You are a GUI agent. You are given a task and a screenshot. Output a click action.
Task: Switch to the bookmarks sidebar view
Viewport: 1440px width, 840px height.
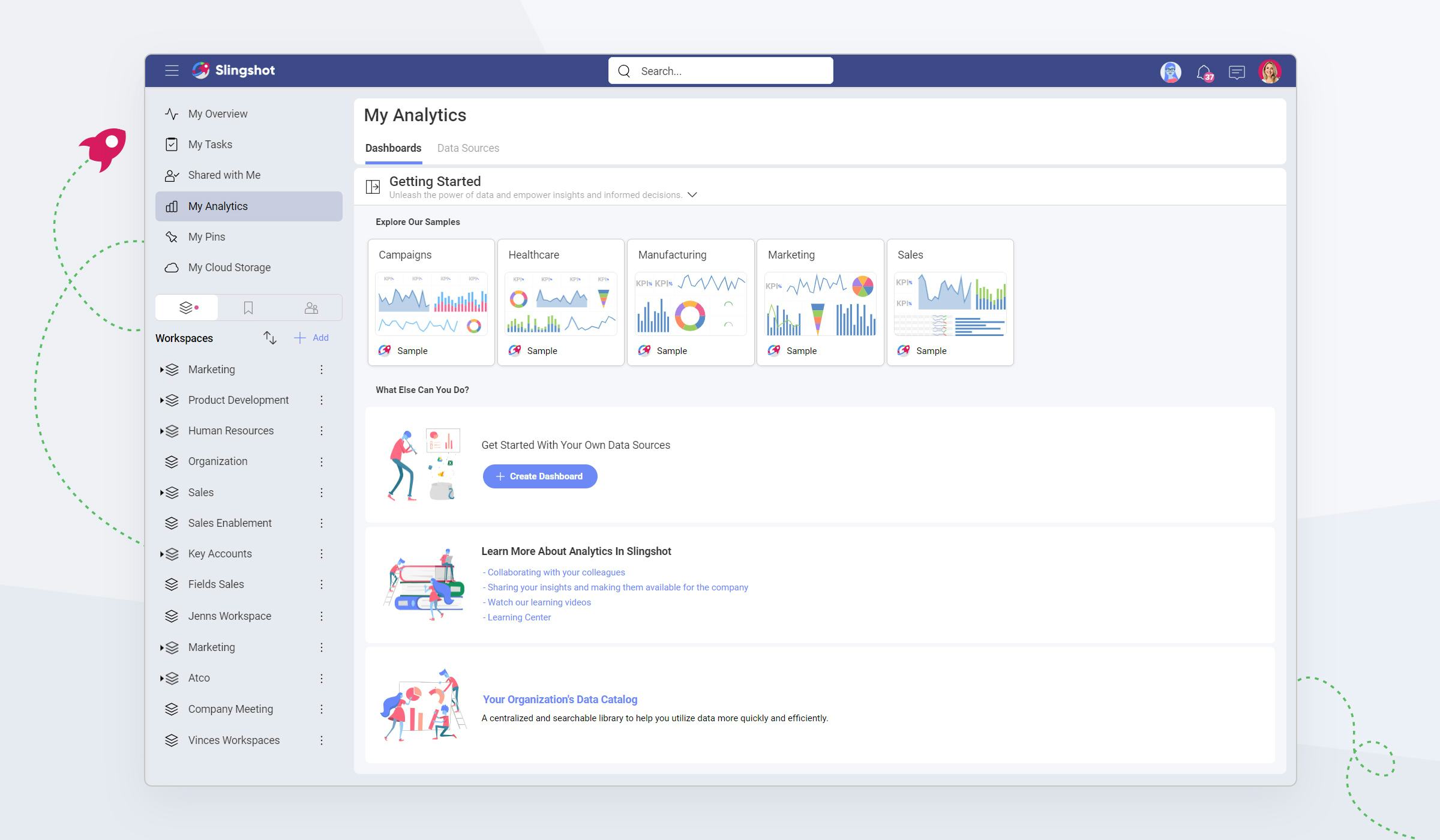coord(248,308)
